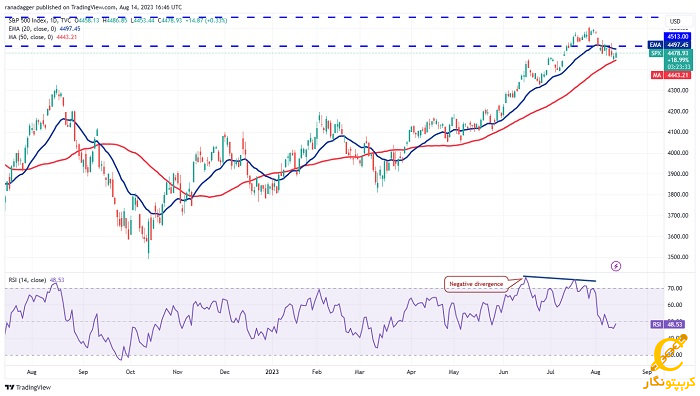Select the S&P 500 Index, 1D, TVC legend title
700x396 pixels.
[x=41, y=21]
